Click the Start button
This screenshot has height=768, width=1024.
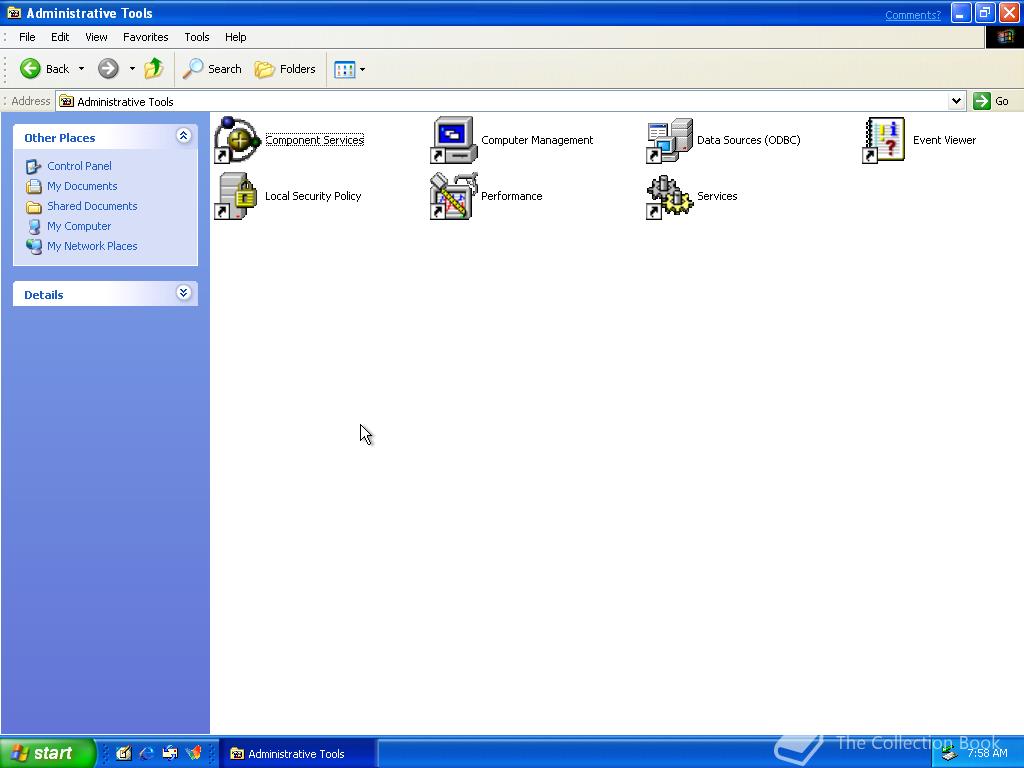point(47,753)
